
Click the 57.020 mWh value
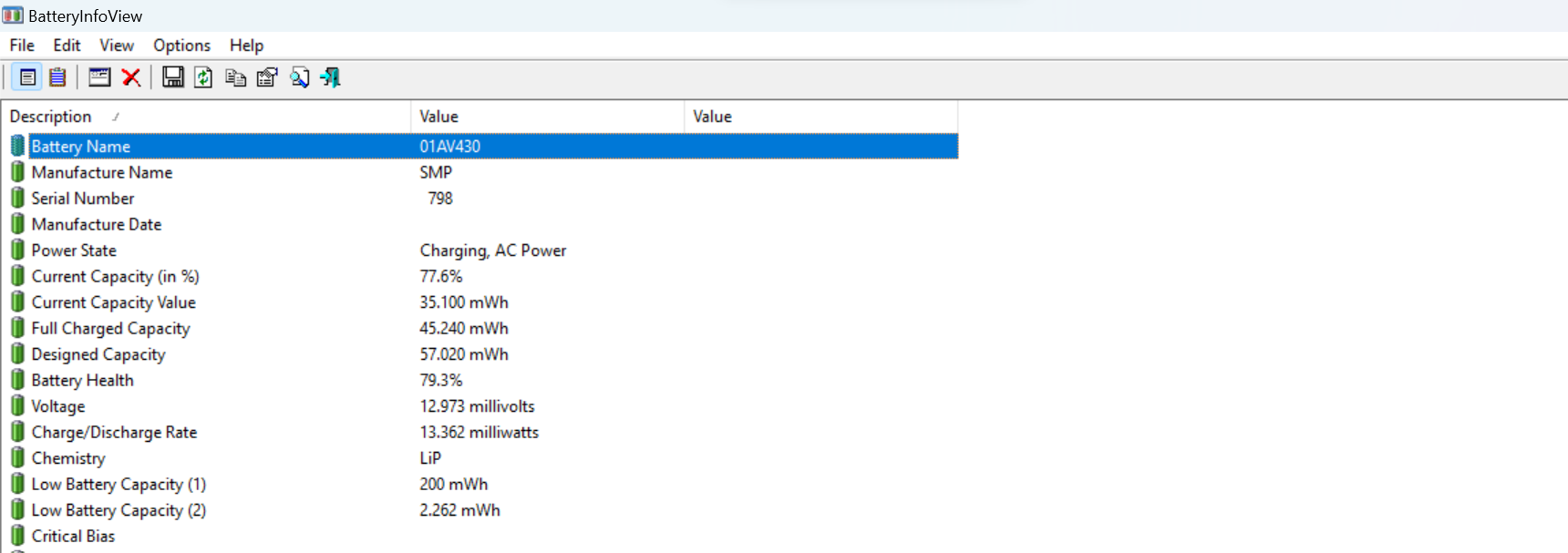pyautogui.click(x=464, y=354)
